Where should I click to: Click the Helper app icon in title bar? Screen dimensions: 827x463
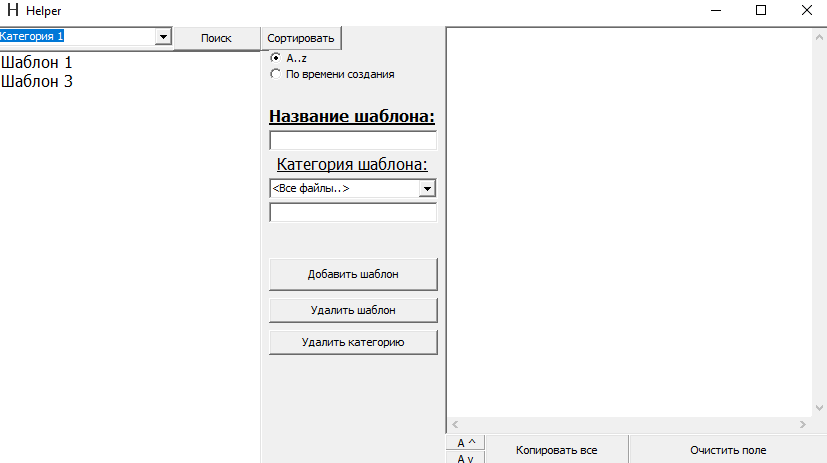(13, 10)
